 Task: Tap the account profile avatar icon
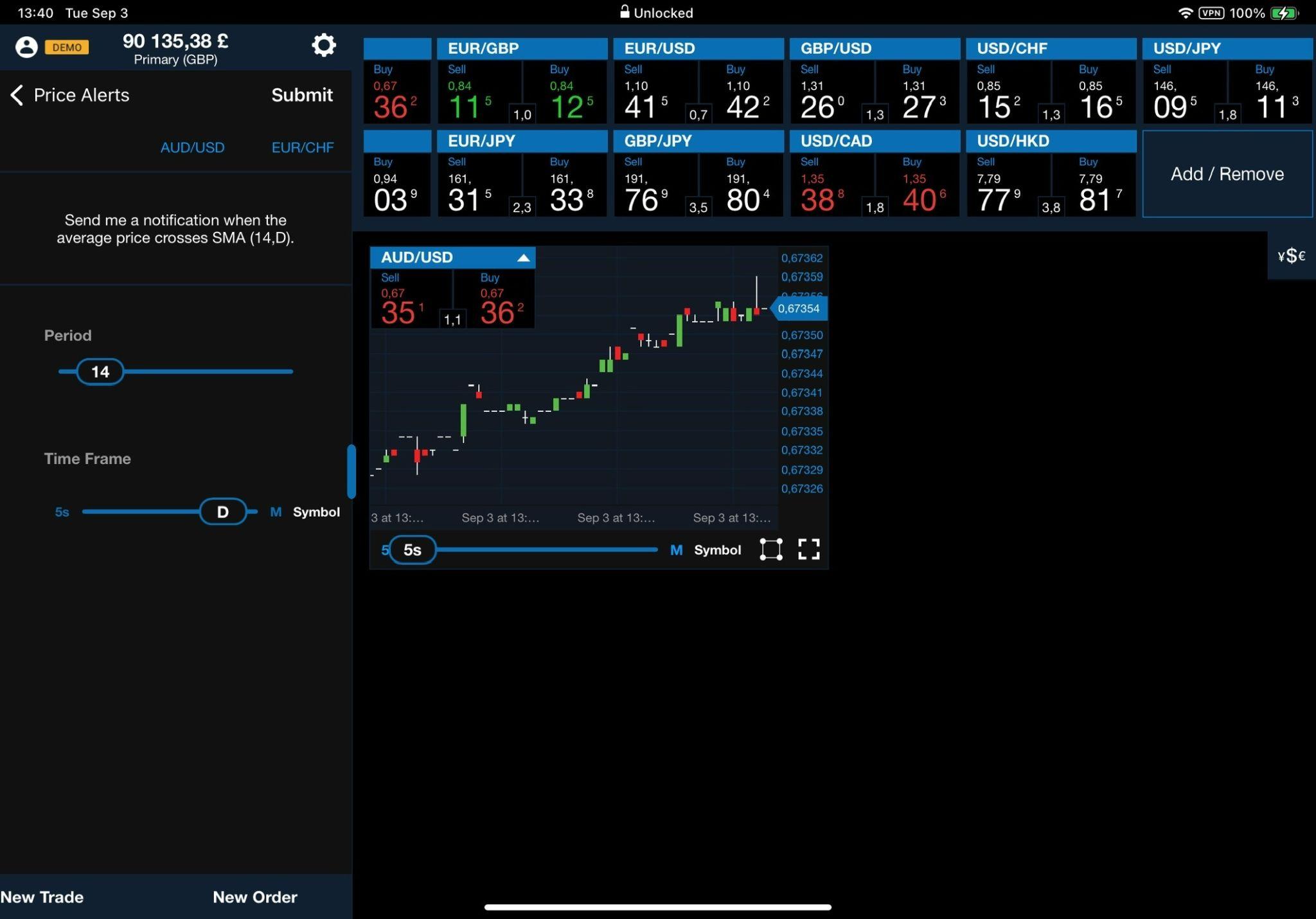tap(26, 47)
